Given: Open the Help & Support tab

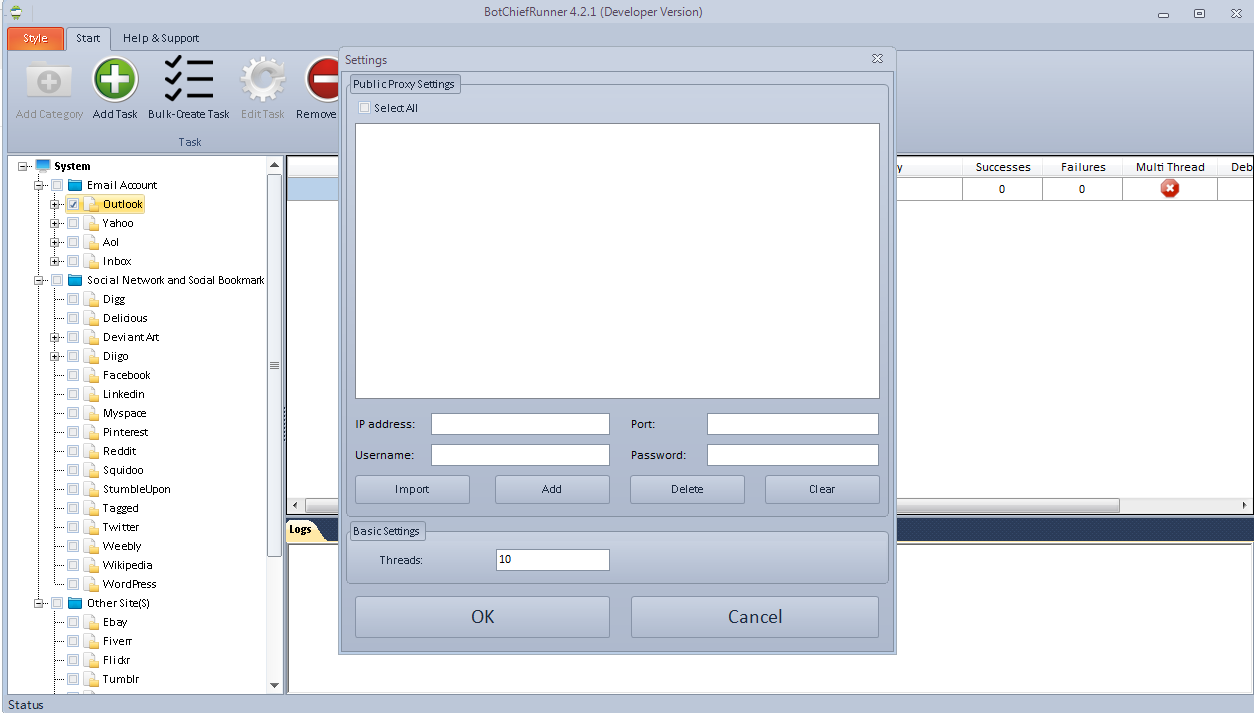Looking at the screenshot, I should pyautogui.click(x=161, y=38).
